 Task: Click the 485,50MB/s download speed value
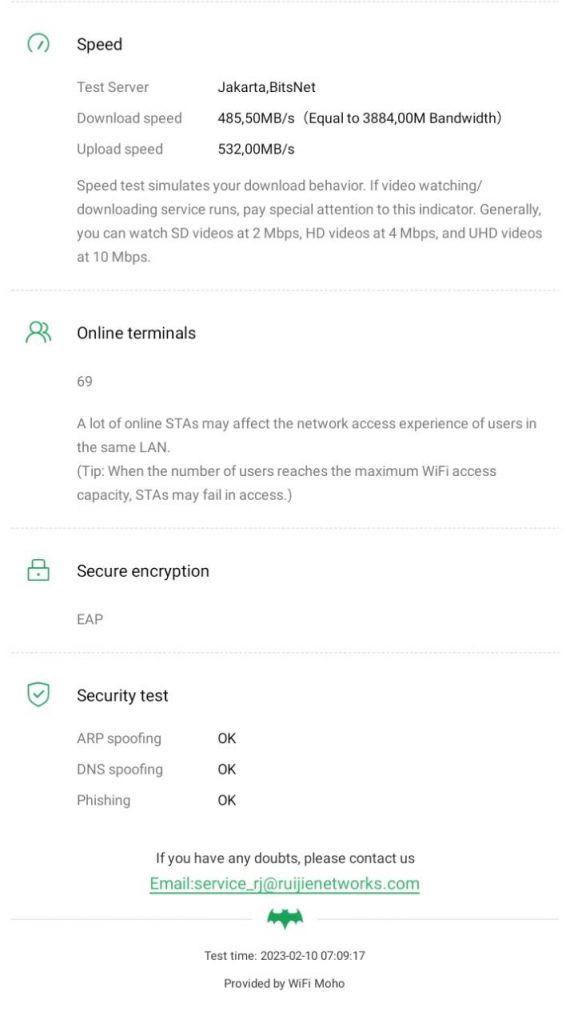pyautogui.click(x=256, y=118)
